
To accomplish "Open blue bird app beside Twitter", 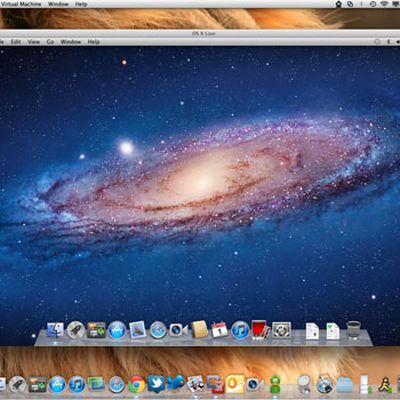I will pos(176,384).
